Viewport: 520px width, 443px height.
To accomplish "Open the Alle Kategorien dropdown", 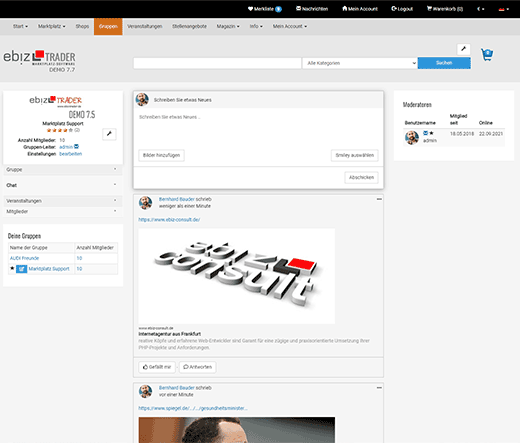I will 360,63.
